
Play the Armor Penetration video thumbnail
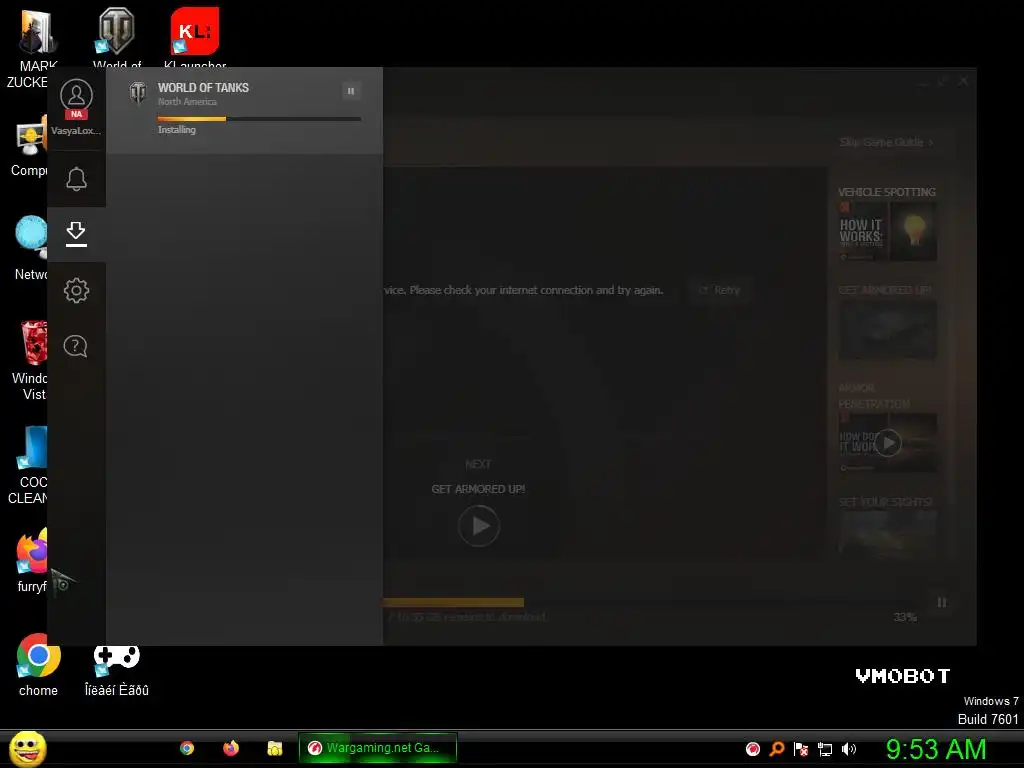click(x=888, y=443)
